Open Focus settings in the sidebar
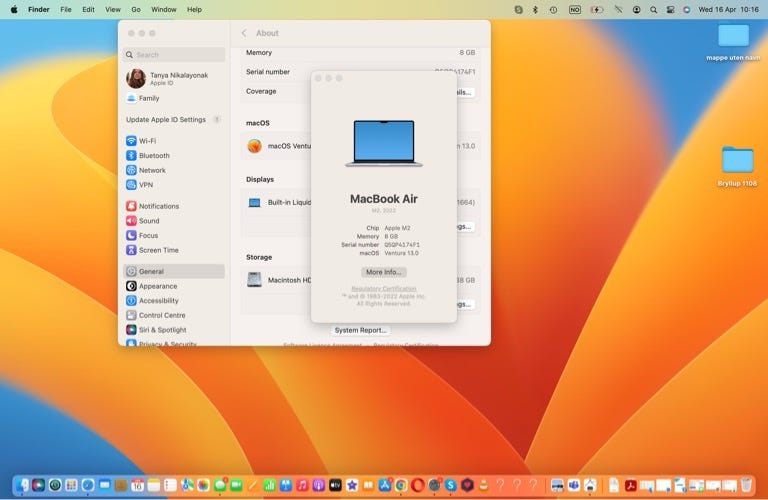Image resolution: width=768 pixels, height=500 pixels. pyautogui.click(x=148, y=235)
